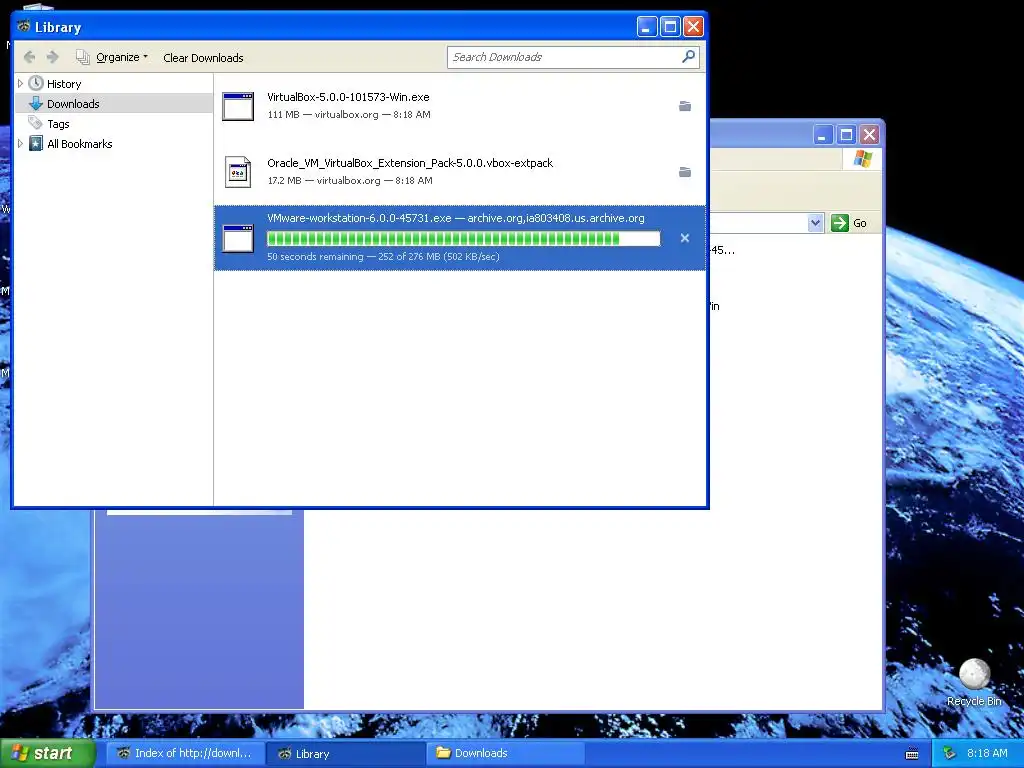
Task: Click the Go button in background window
Action: pos(849,223)
